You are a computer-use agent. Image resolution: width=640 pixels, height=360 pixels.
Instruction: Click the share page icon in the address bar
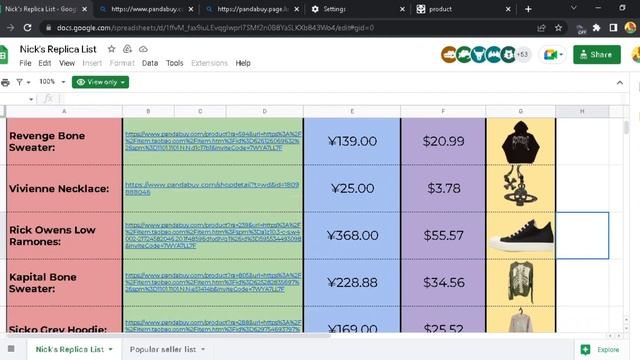coord(541,28)
